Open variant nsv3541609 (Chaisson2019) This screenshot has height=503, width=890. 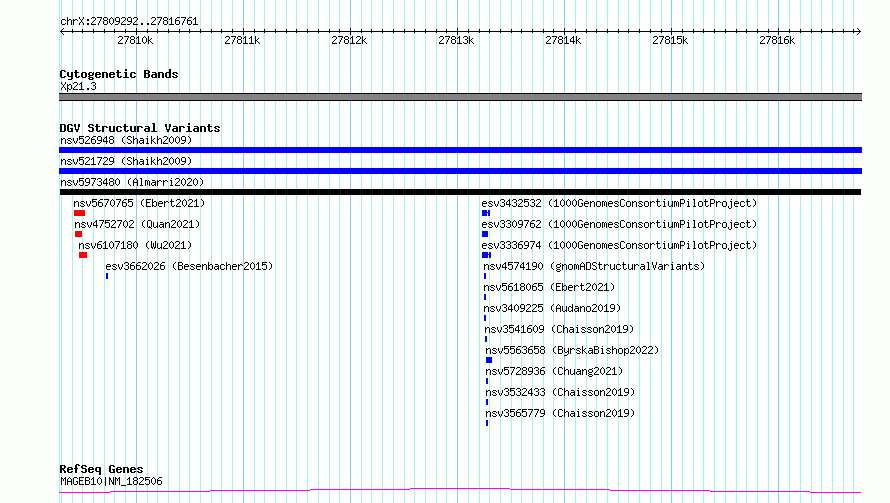tap(559, 329)
